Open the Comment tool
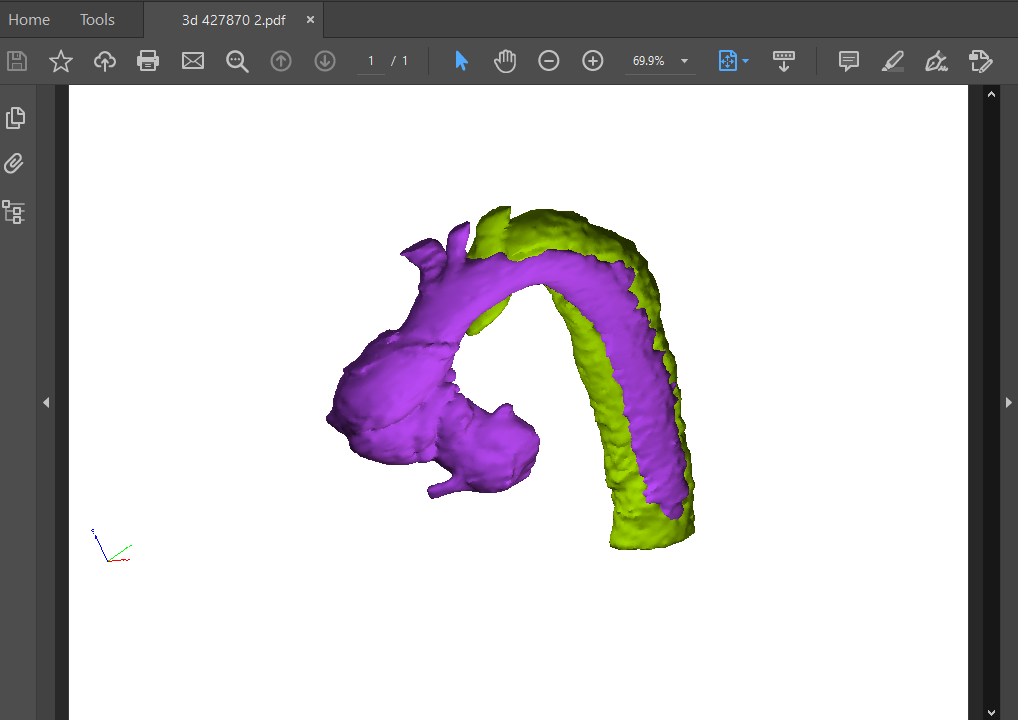 [x=848, y=61]
